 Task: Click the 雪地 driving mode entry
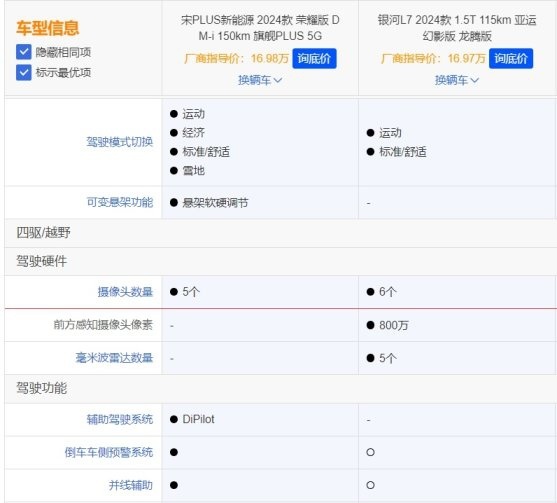pyautogui.click(x=193, y=171)
